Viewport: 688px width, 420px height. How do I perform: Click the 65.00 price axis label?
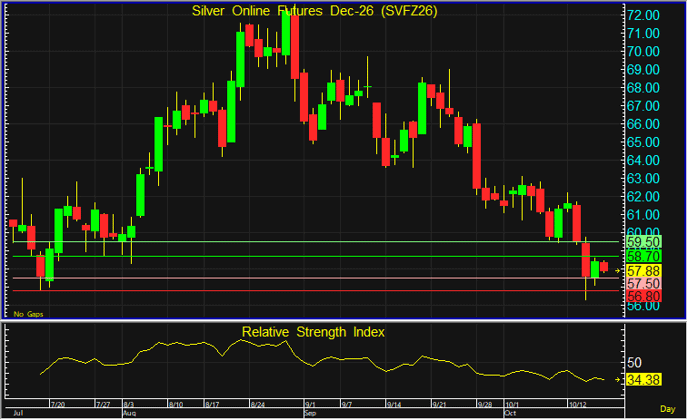(643, 142)
